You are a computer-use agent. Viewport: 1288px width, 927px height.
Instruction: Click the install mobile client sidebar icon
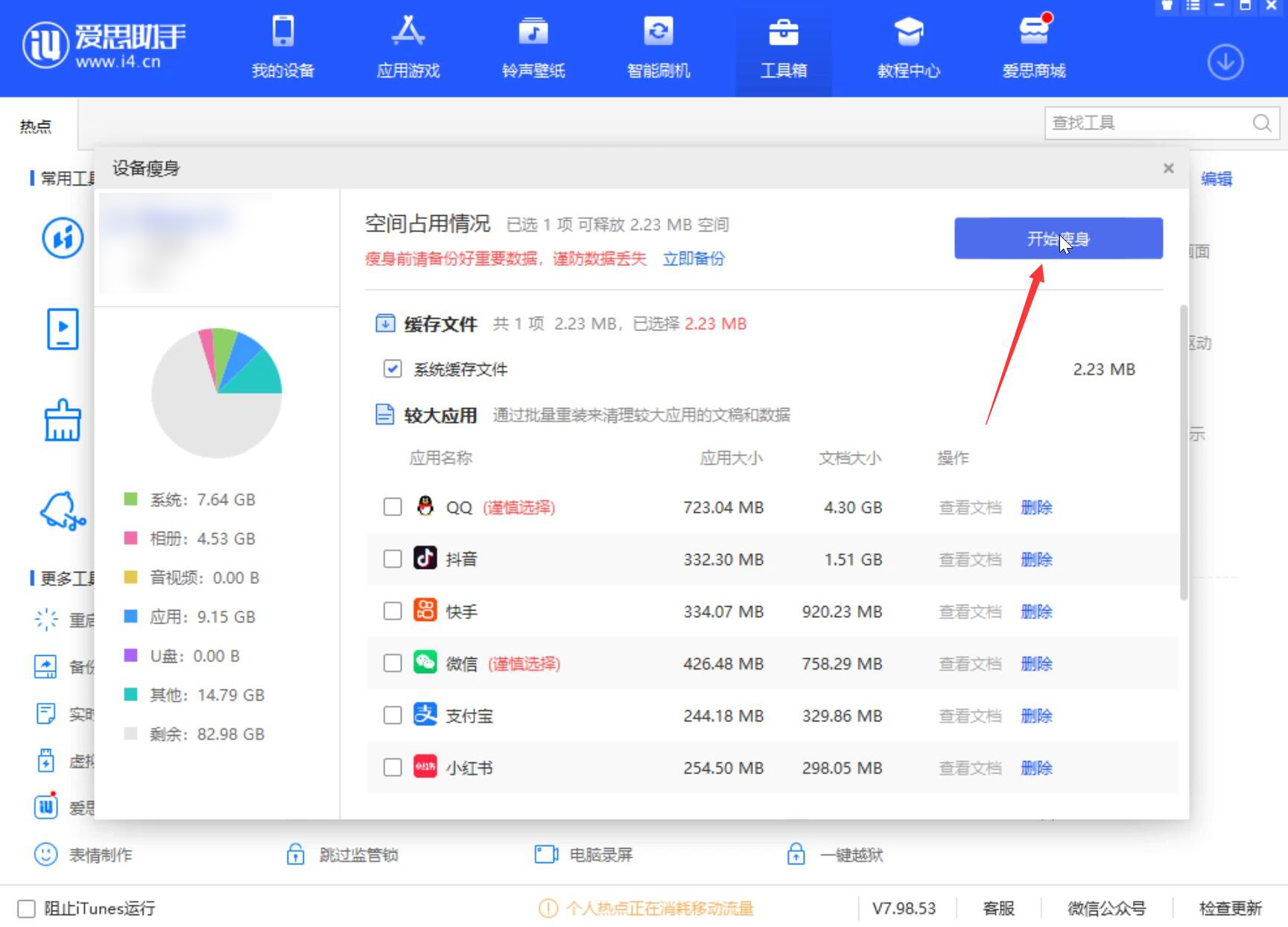pos(63,238)
